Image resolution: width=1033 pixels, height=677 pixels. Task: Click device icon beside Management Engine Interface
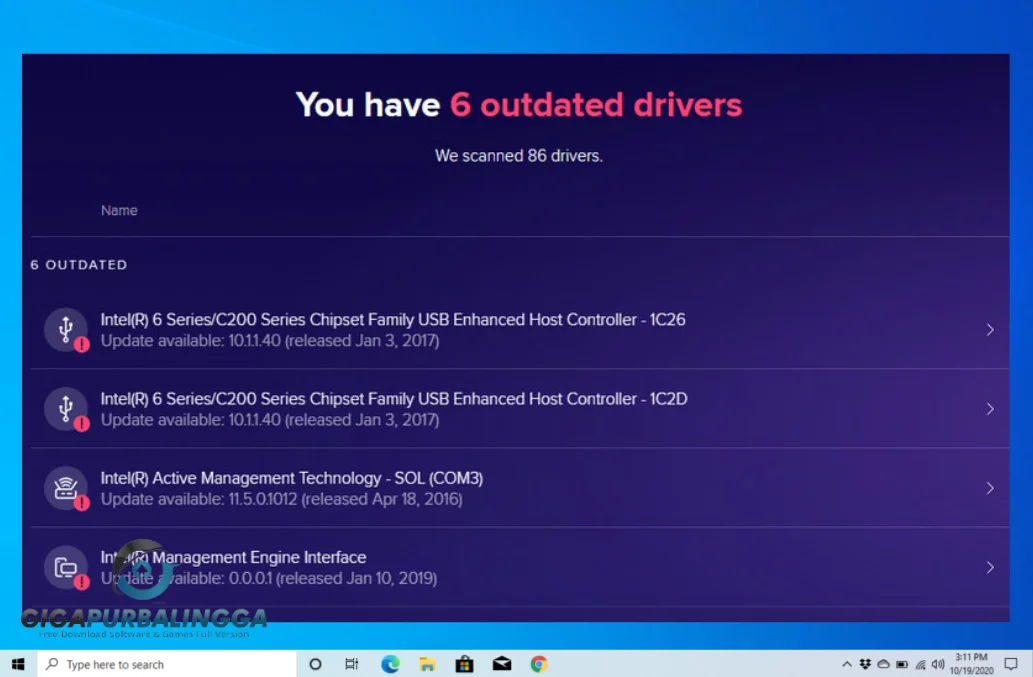click(66, 567)
